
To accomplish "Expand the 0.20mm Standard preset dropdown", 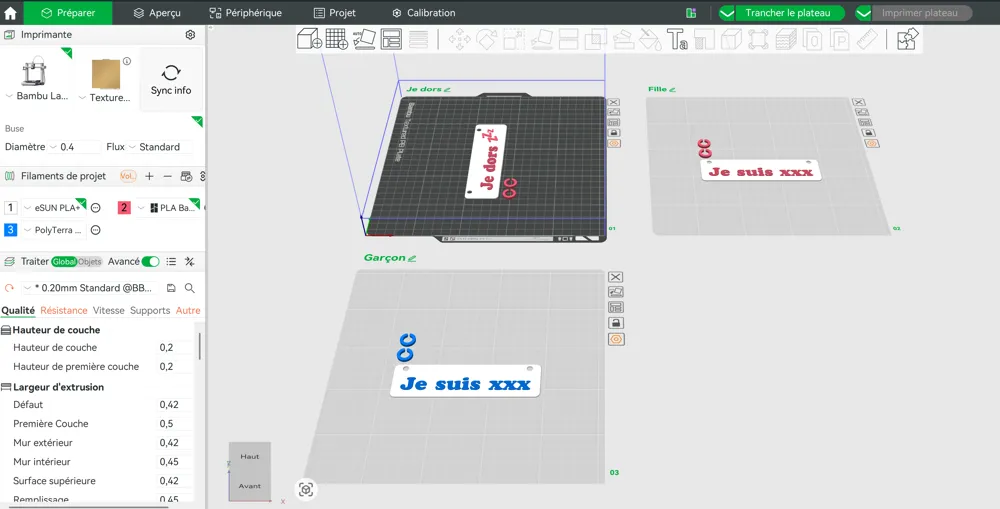I will point(91,288).
